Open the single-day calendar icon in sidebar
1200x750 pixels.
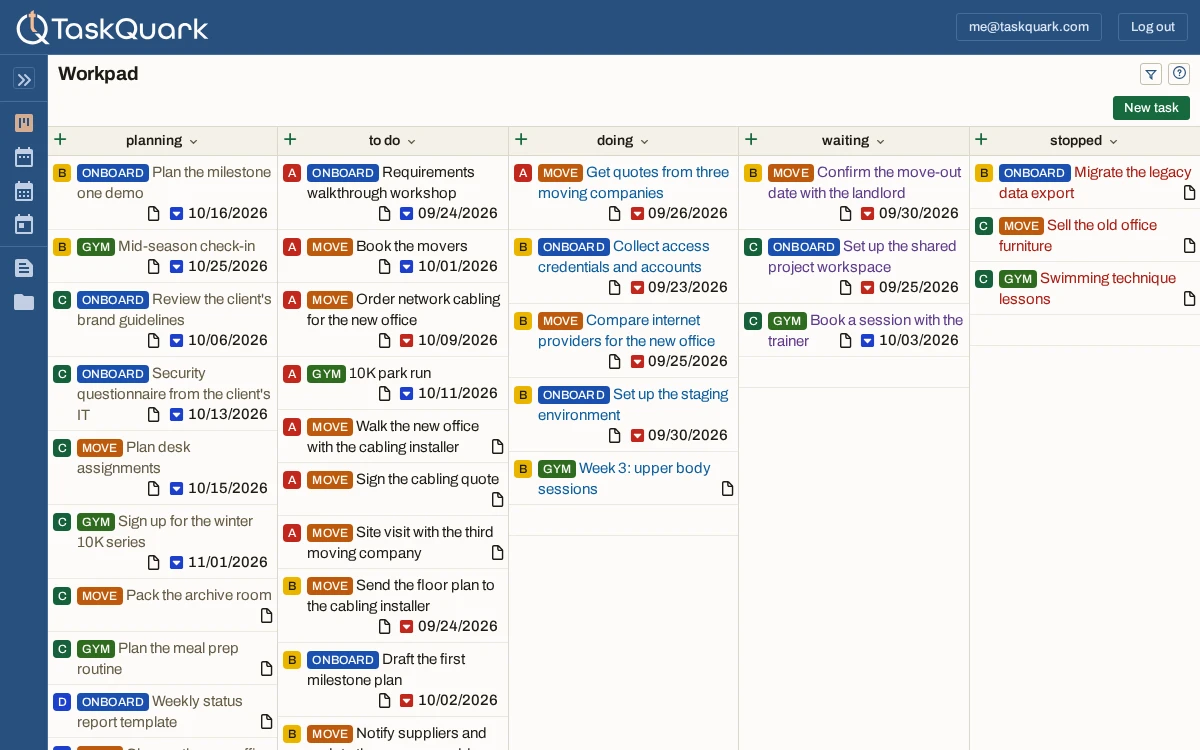[24, 224]
